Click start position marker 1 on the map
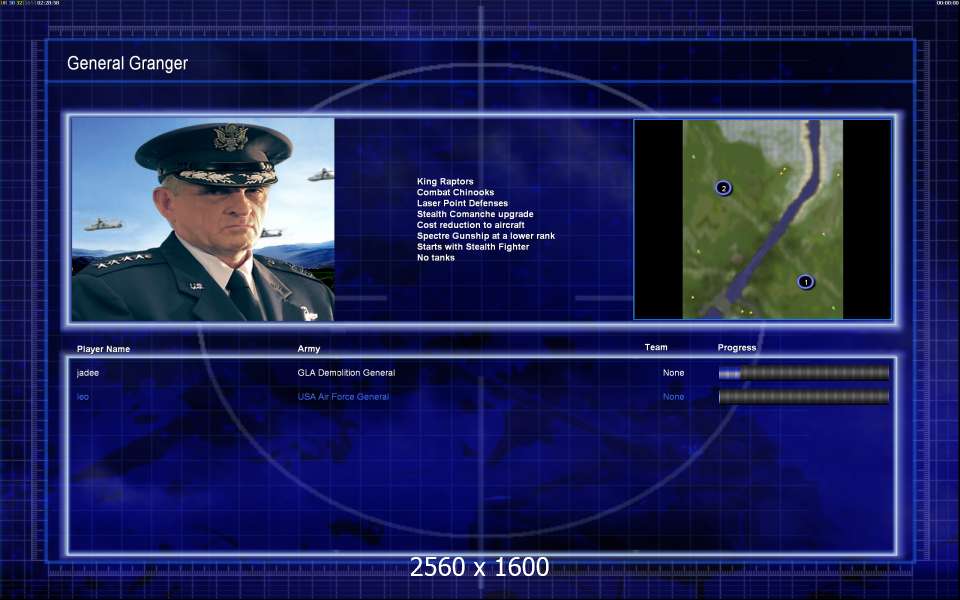This screenshot has height=600, width=960. point(806,282)
